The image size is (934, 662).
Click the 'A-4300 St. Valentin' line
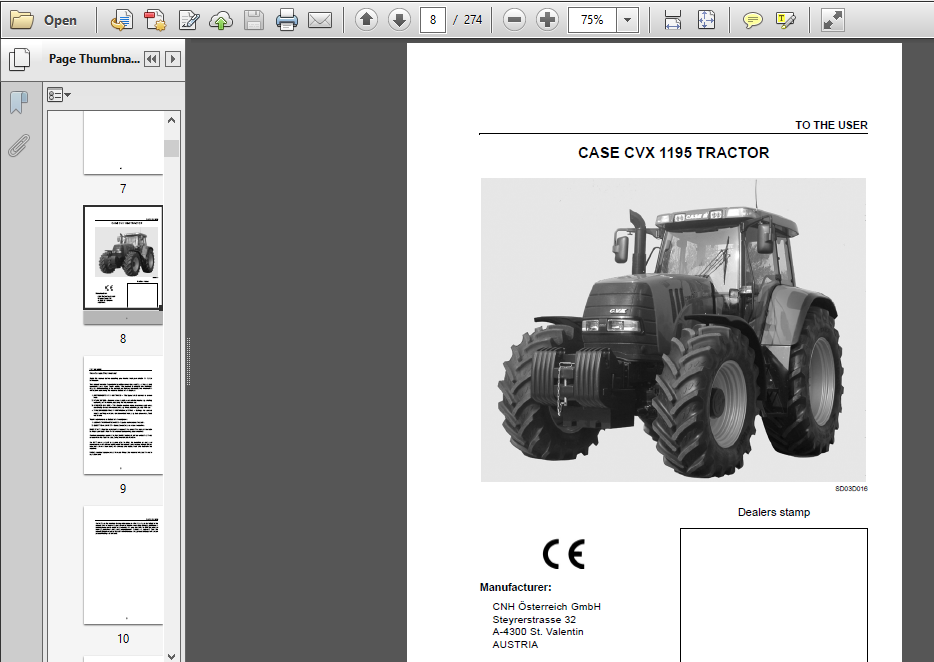[538, 632]
